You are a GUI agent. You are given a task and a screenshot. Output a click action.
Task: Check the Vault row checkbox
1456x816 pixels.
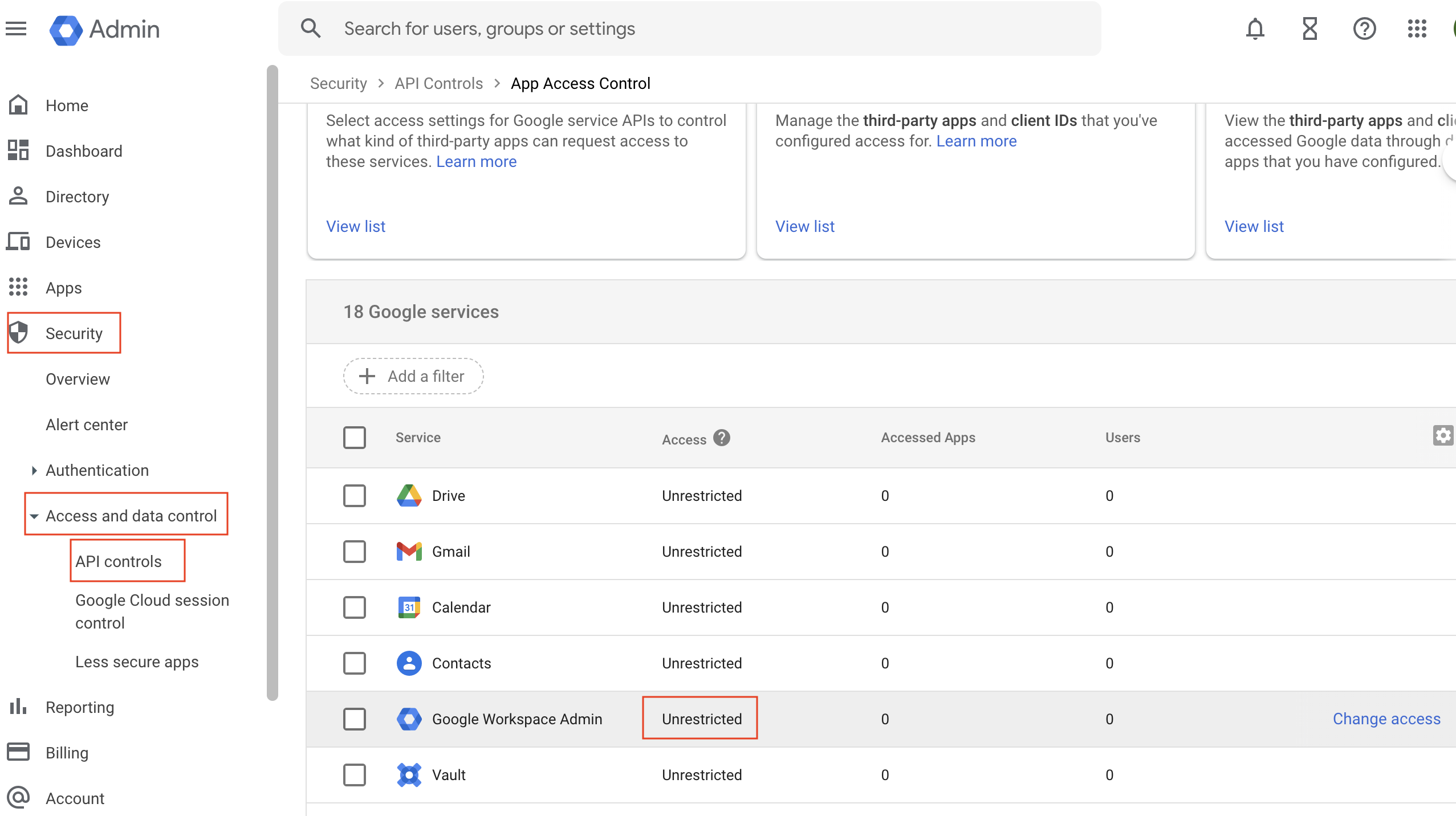pyautogui.click(x=355, y=774)
